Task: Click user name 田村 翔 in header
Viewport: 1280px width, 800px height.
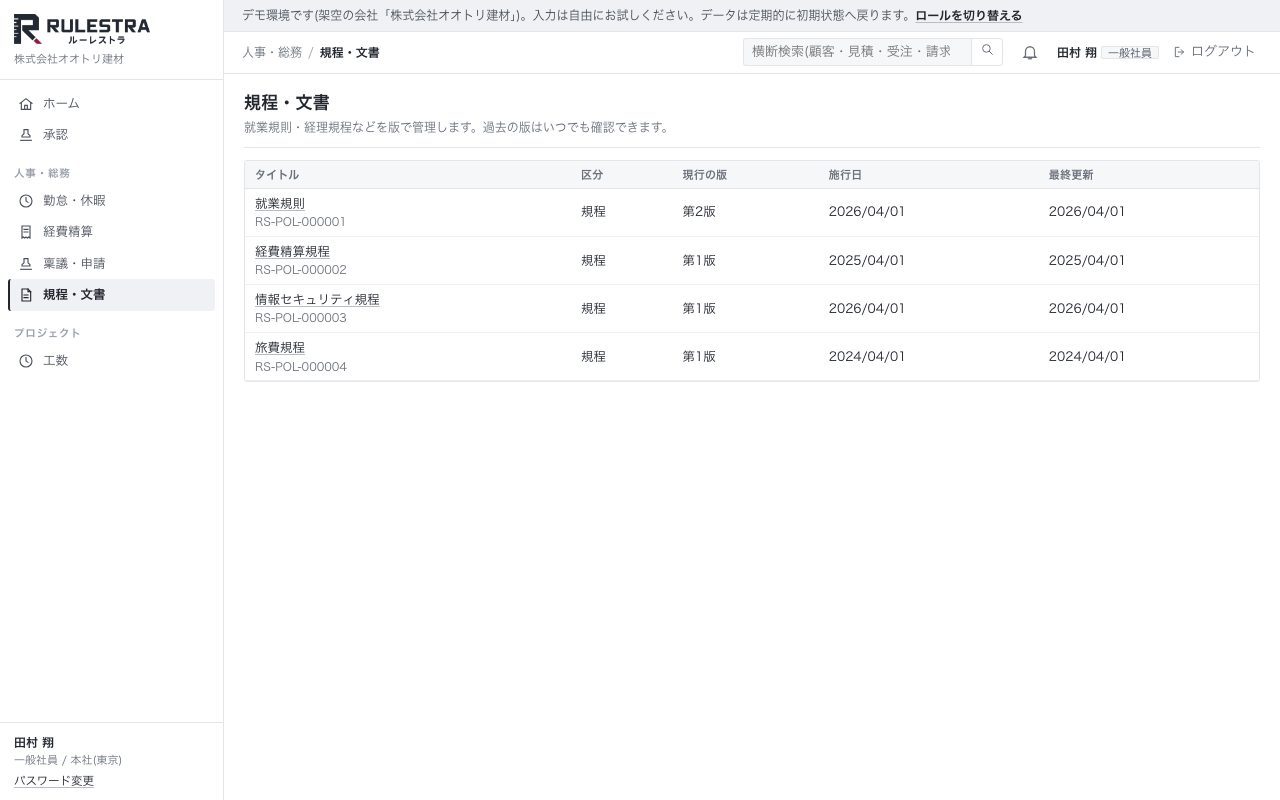Action: [x=1077, y=53]
